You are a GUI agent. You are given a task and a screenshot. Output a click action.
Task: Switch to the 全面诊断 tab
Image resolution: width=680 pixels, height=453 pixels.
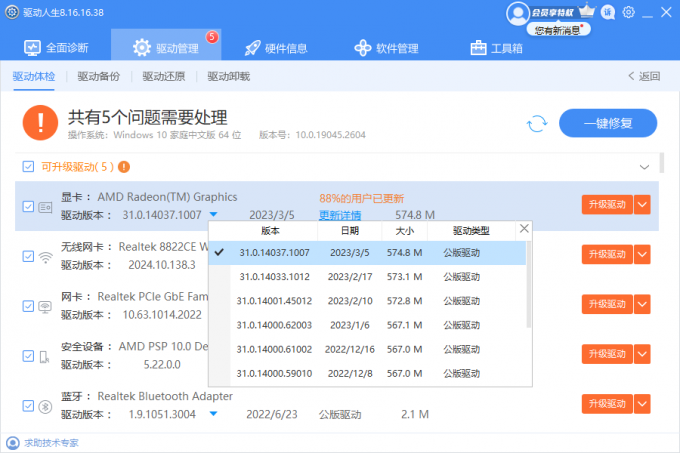click(x=56, y=48)
